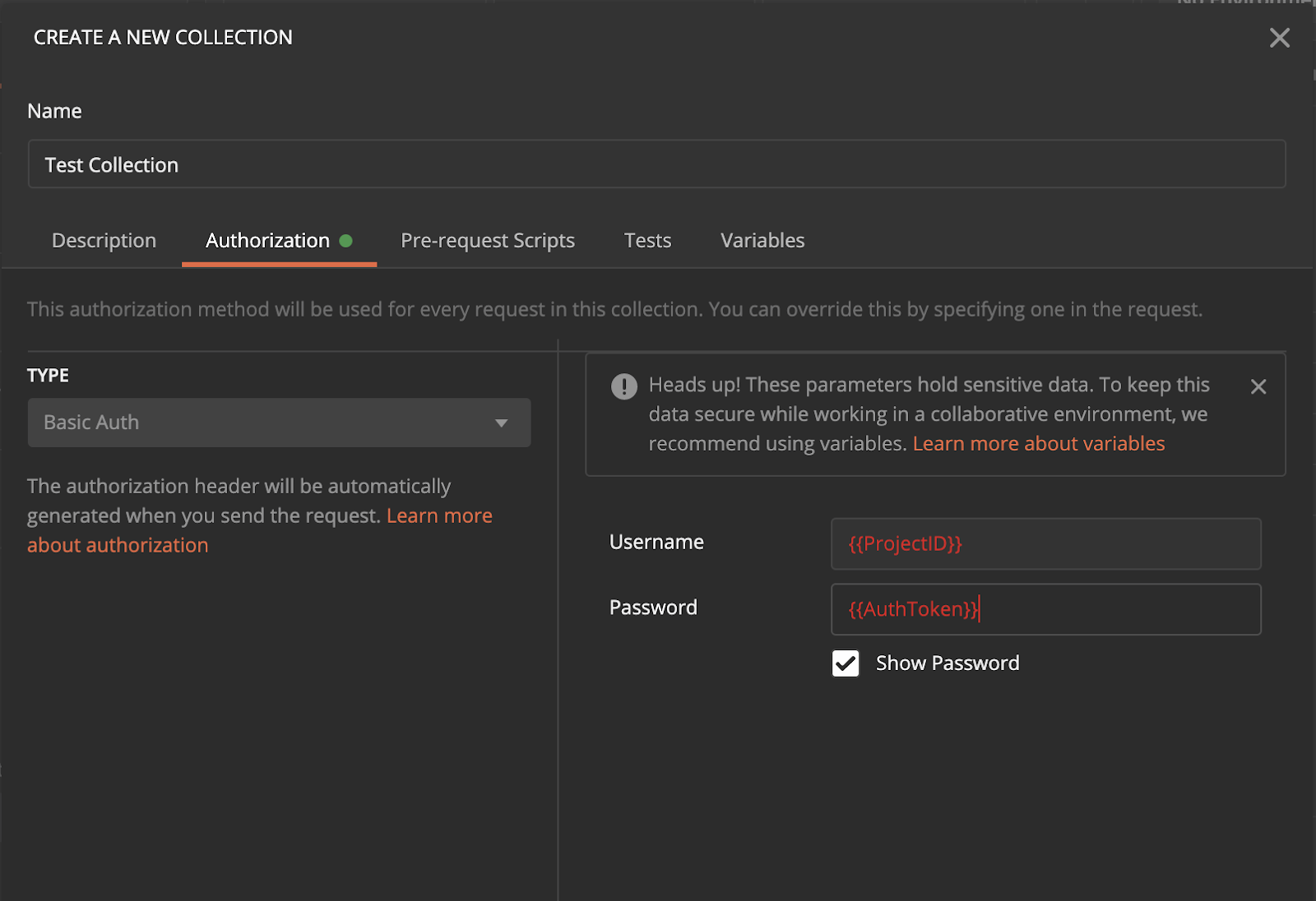
Task: Follow the Learn more about variables link
Action: coord(1038,444)
